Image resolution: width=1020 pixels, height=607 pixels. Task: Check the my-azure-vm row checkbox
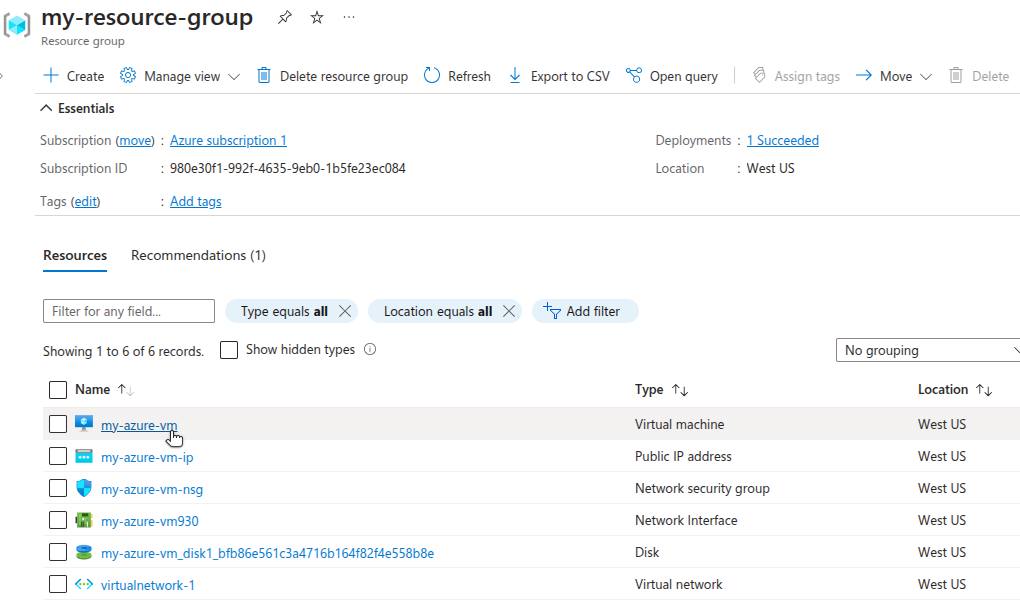click(58, 424)
